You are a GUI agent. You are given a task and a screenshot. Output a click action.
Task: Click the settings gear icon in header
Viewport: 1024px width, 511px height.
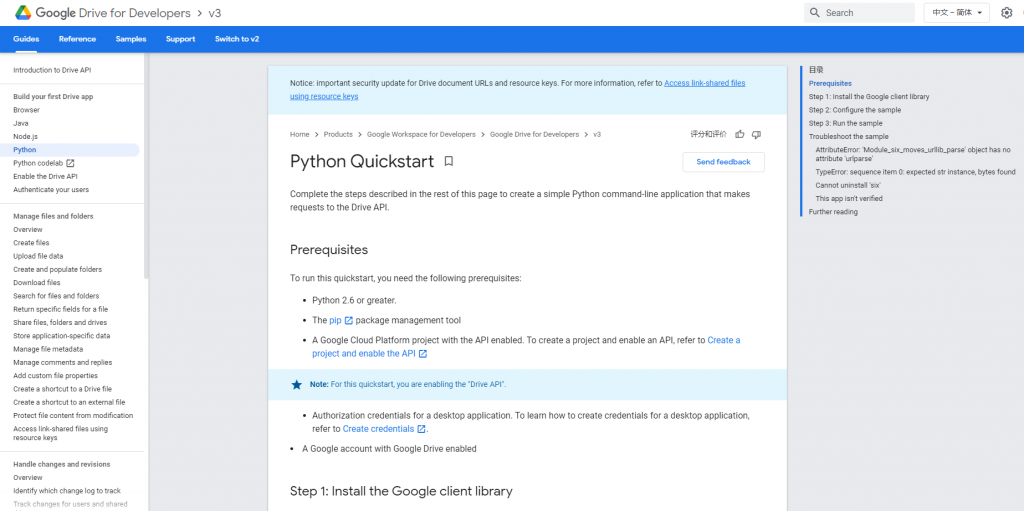(x=1007, y=13)
